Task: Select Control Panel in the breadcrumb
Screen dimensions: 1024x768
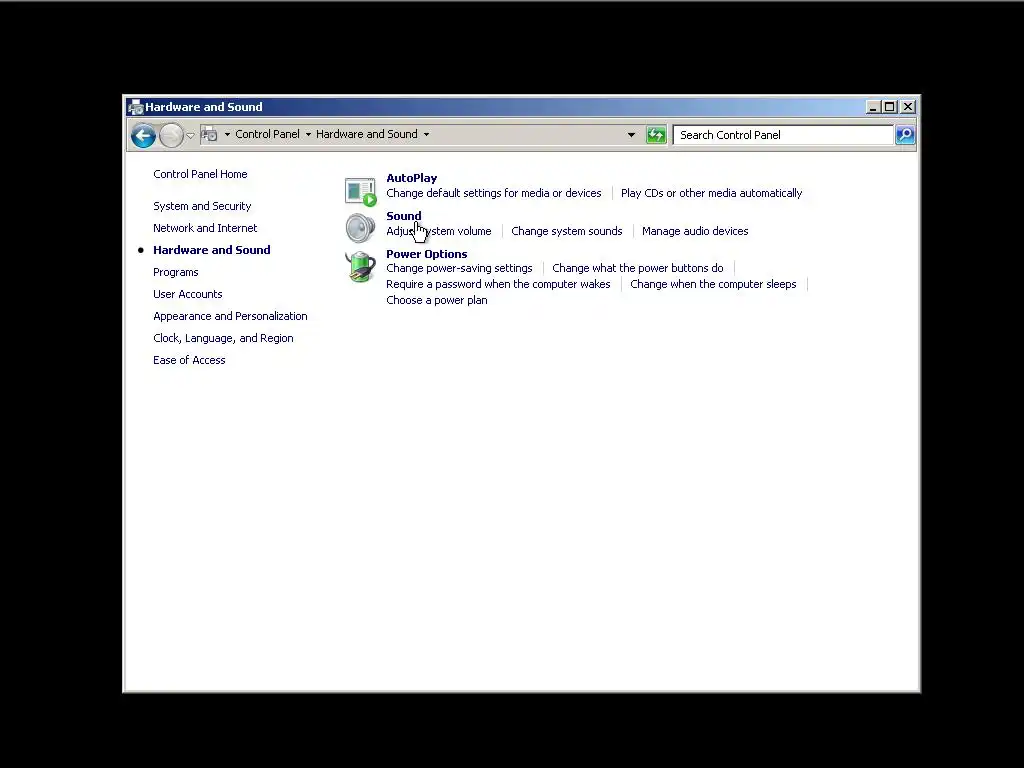Action: coord(267,134)
